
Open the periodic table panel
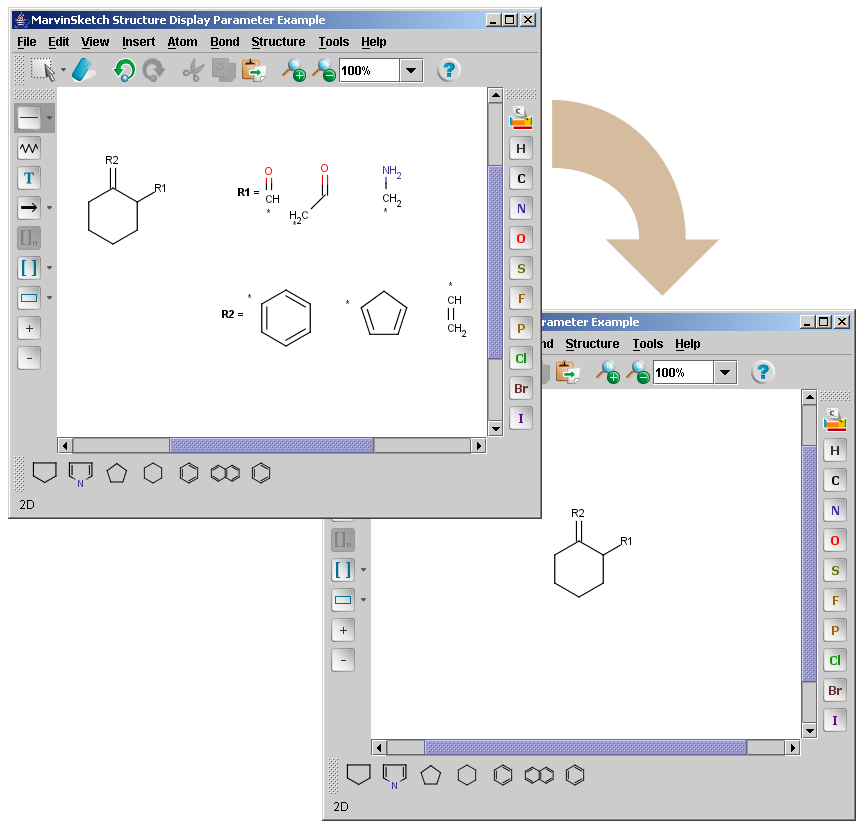pos(520,116)
